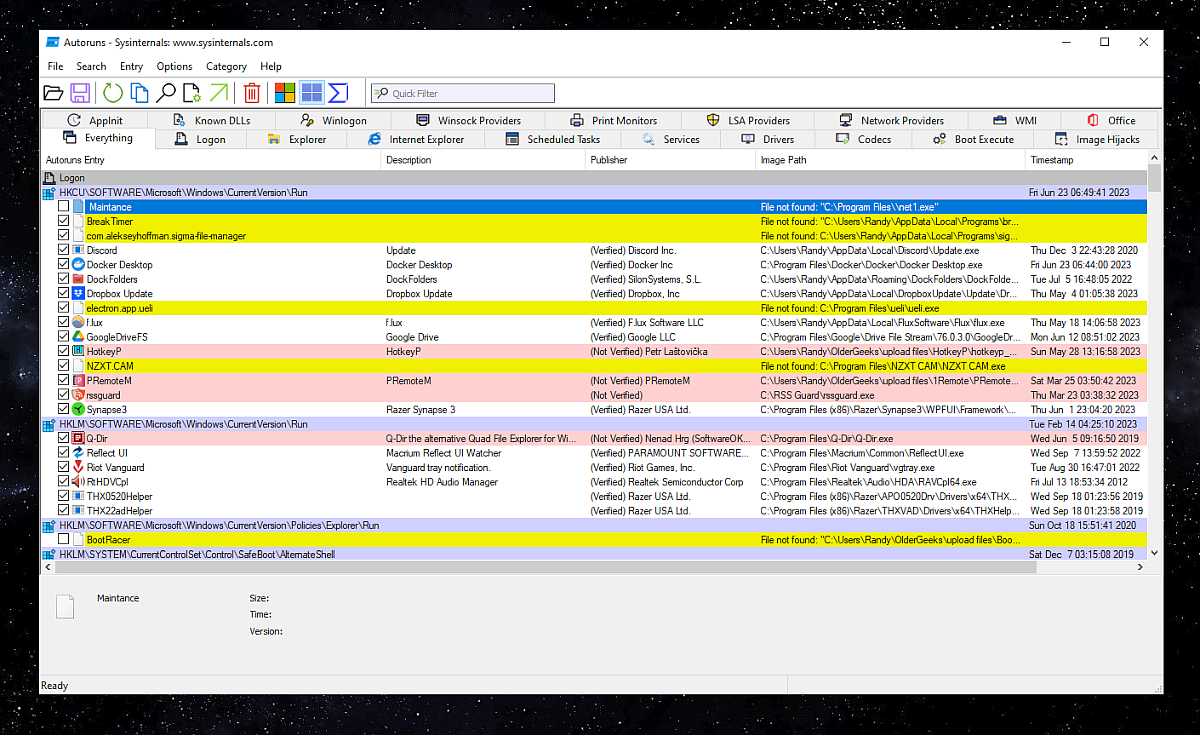Switch to the Scheduled Tasks tab
The height and width of the screenshot is (735, 1200).
coord(553,139)
